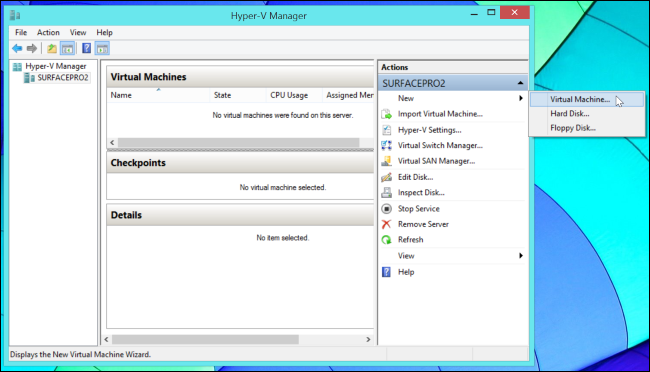Click the Import Virtual Machine icon
650x372 pixels.
[x=386, y=114]
